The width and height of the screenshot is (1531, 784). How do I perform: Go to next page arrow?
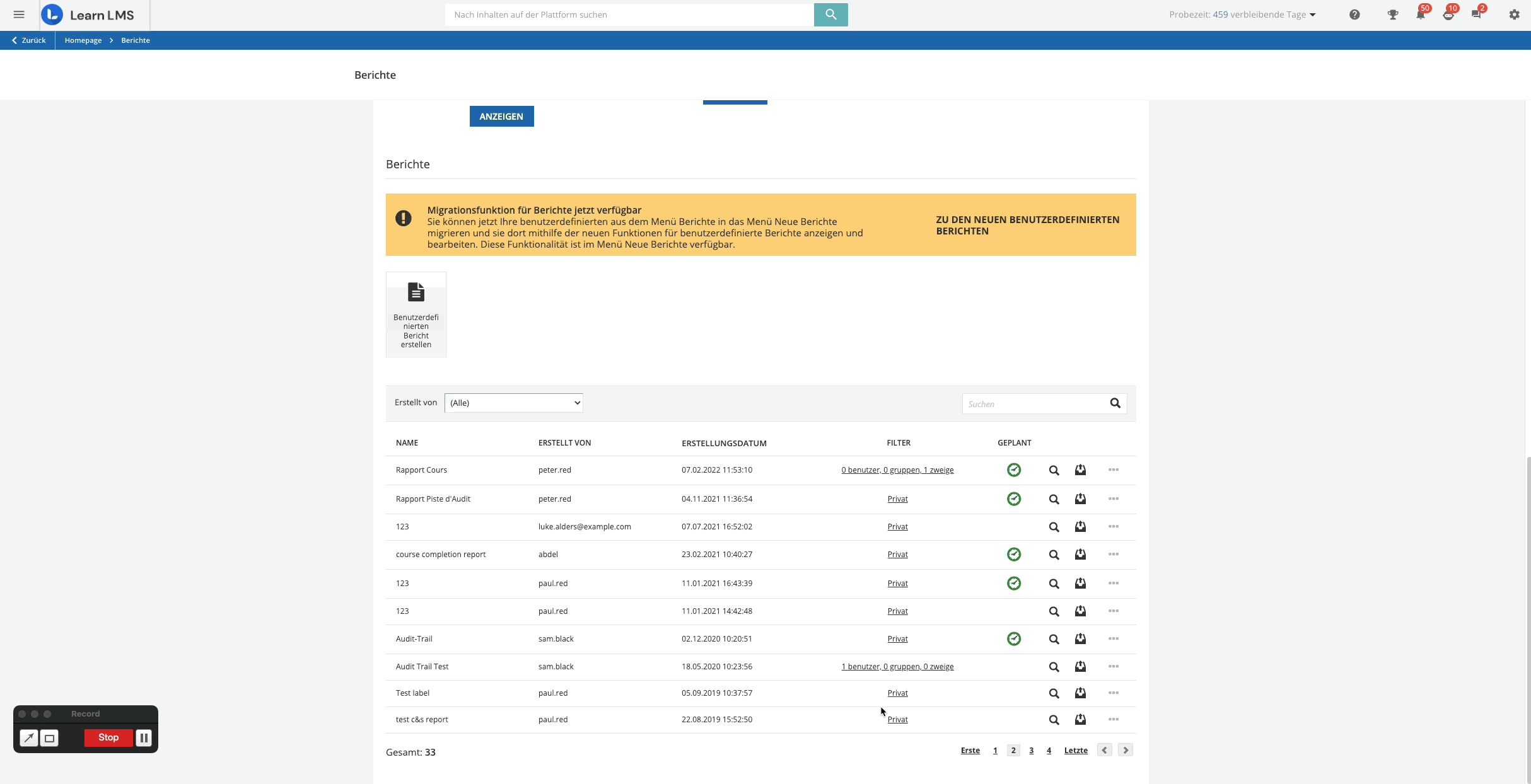point(1126,750)
